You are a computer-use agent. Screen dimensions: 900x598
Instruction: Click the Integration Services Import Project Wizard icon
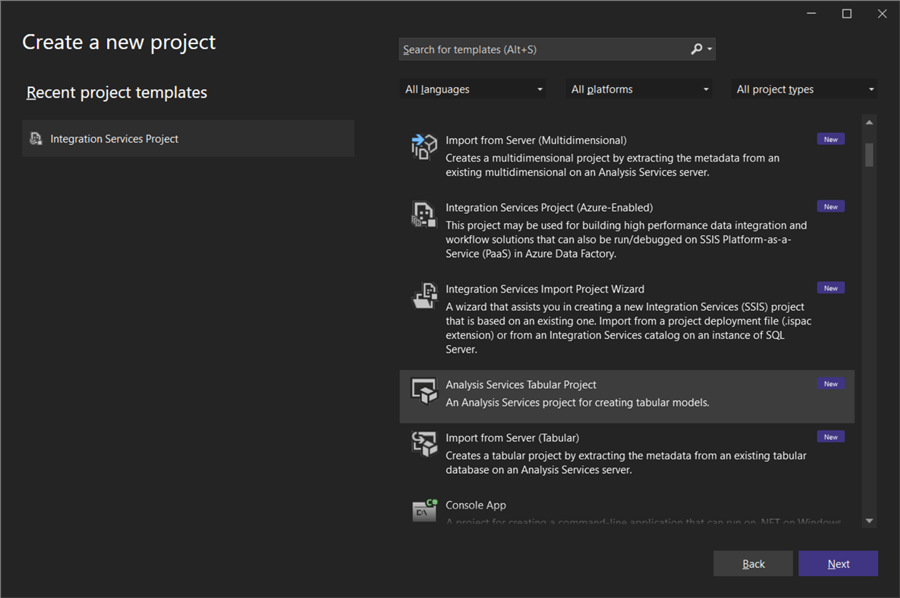pyautogui.click(x=424, y=296)
